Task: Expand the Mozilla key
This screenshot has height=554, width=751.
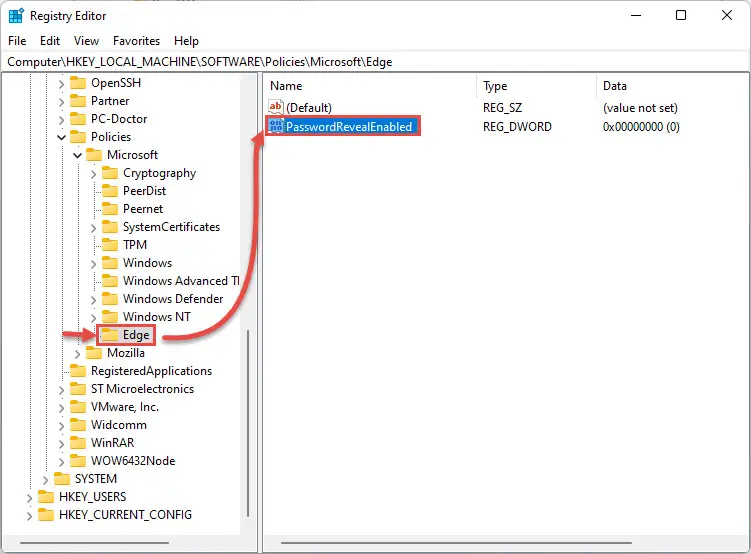Action: coord(77,354)
